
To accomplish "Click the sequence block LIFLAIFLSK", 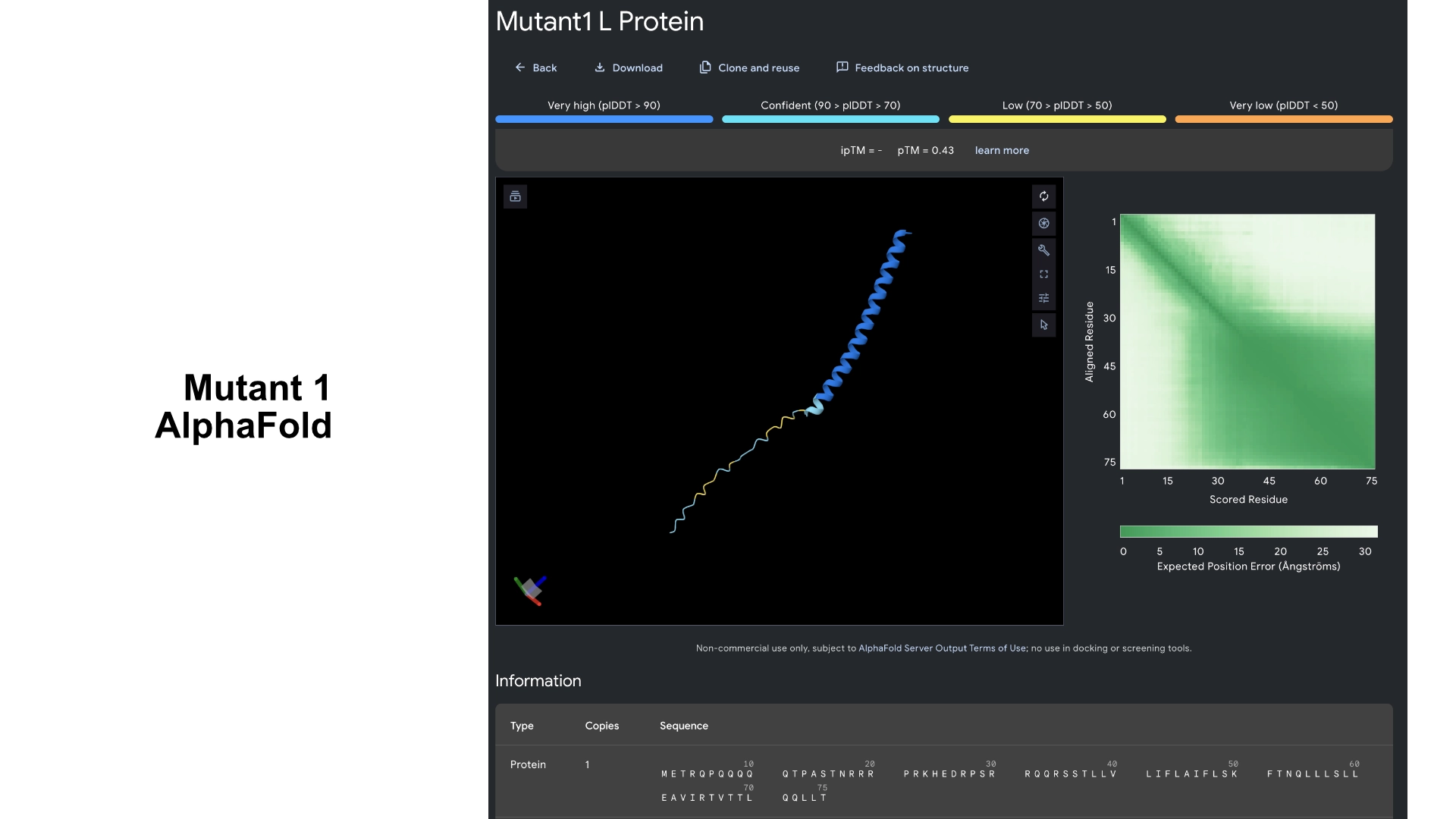I will coord(1192,773).
